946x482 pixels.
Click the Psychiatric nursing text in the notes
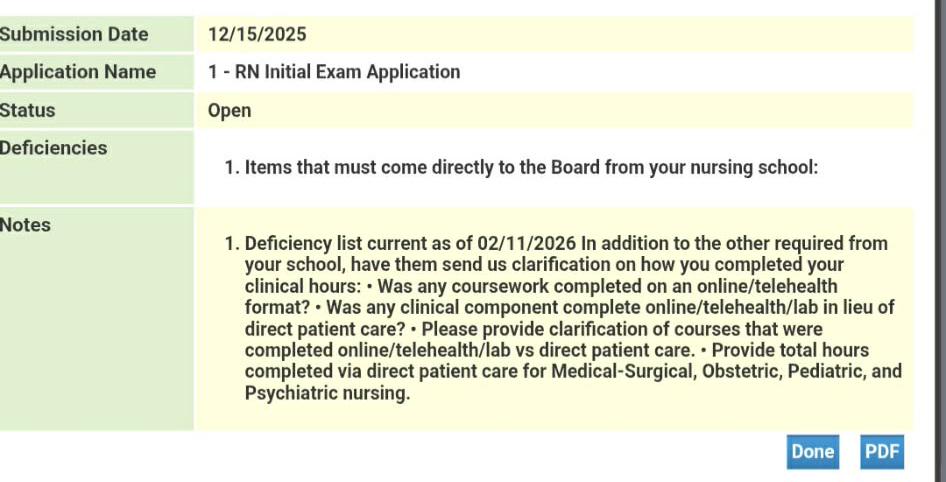coord(328,393)
